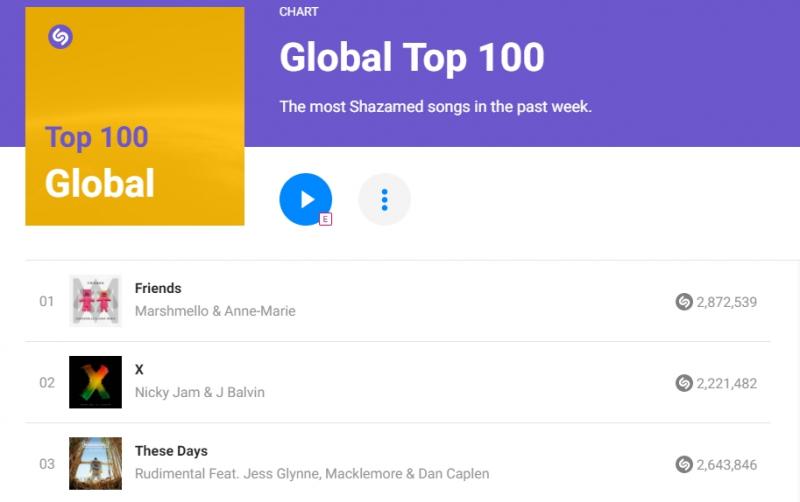Open the Friends album artwork
The height and width of the screenshot is (502, 800).
coord(95,301)
